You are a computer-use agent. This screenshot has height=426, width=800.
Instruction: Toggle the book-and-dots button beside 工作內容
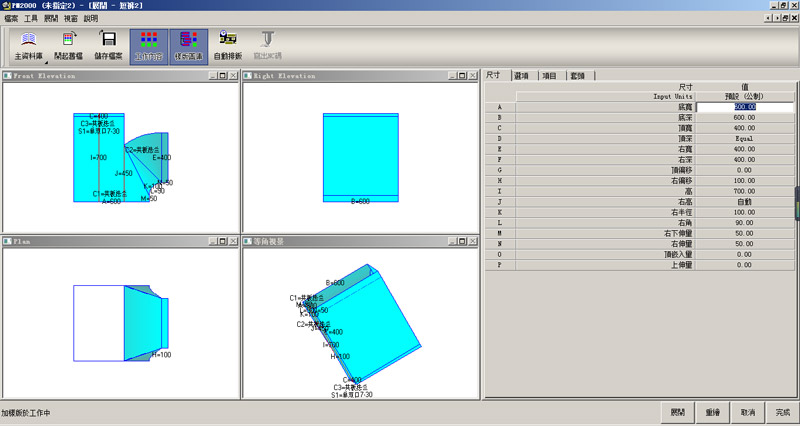pyautogui.click(x=188, y=46)
